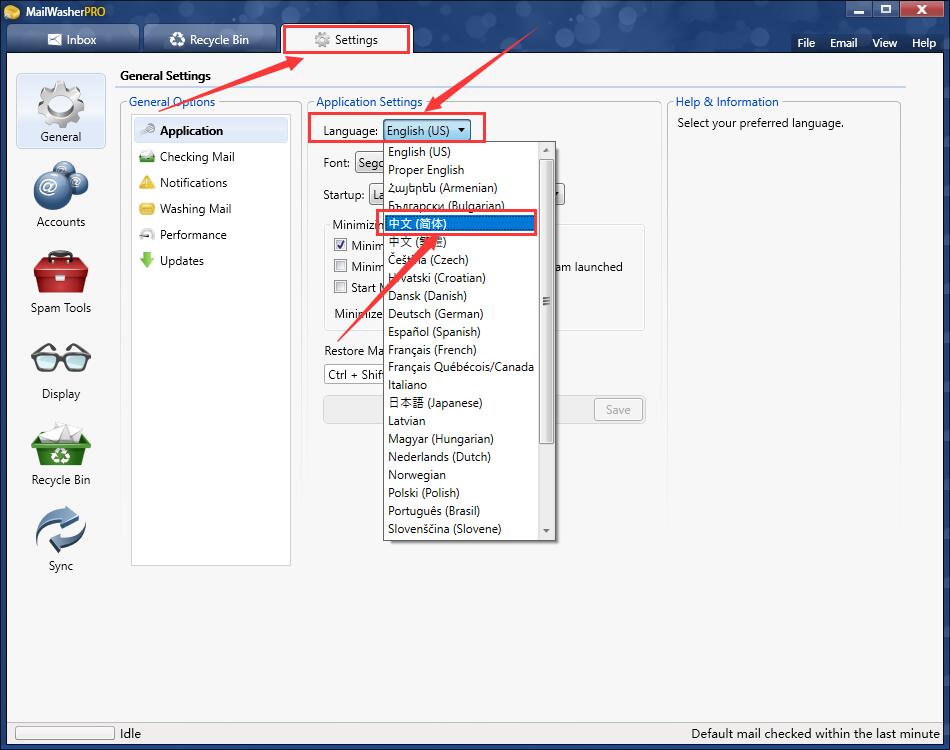Screen dimensions: 950x750
Task: Choose Français Québécois/Canada option
Action: 461,367
